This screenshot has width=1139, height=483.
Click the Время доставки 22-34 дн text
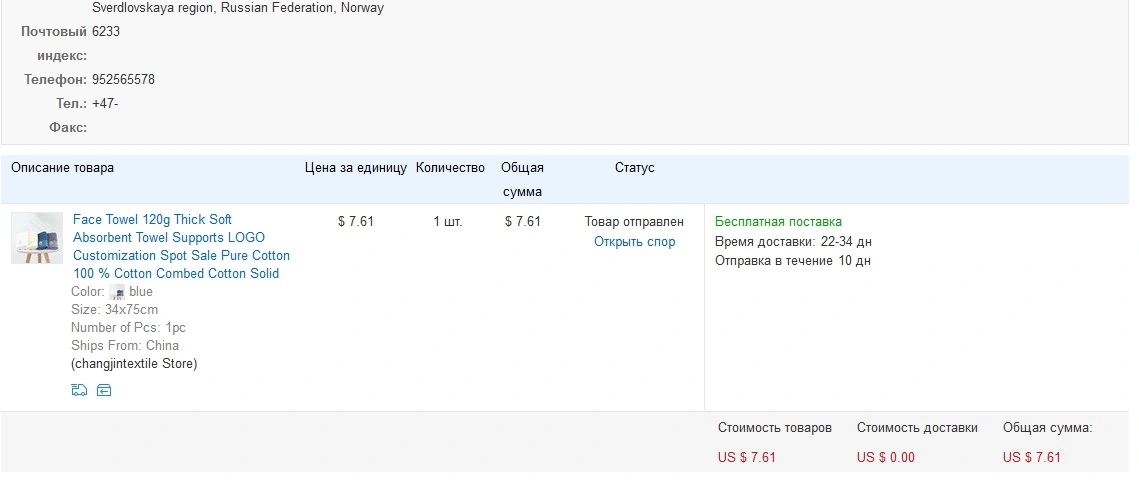pos(793,242)
